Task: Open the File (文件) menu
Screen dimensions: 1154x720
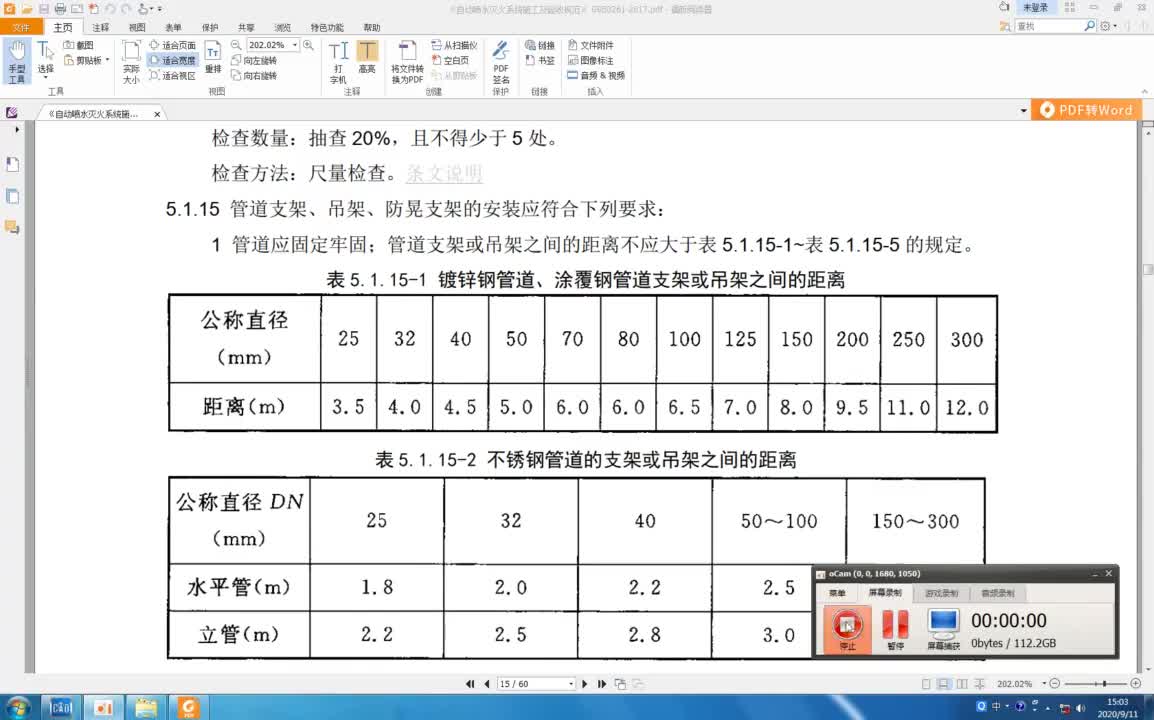Action: coord(21,27)
